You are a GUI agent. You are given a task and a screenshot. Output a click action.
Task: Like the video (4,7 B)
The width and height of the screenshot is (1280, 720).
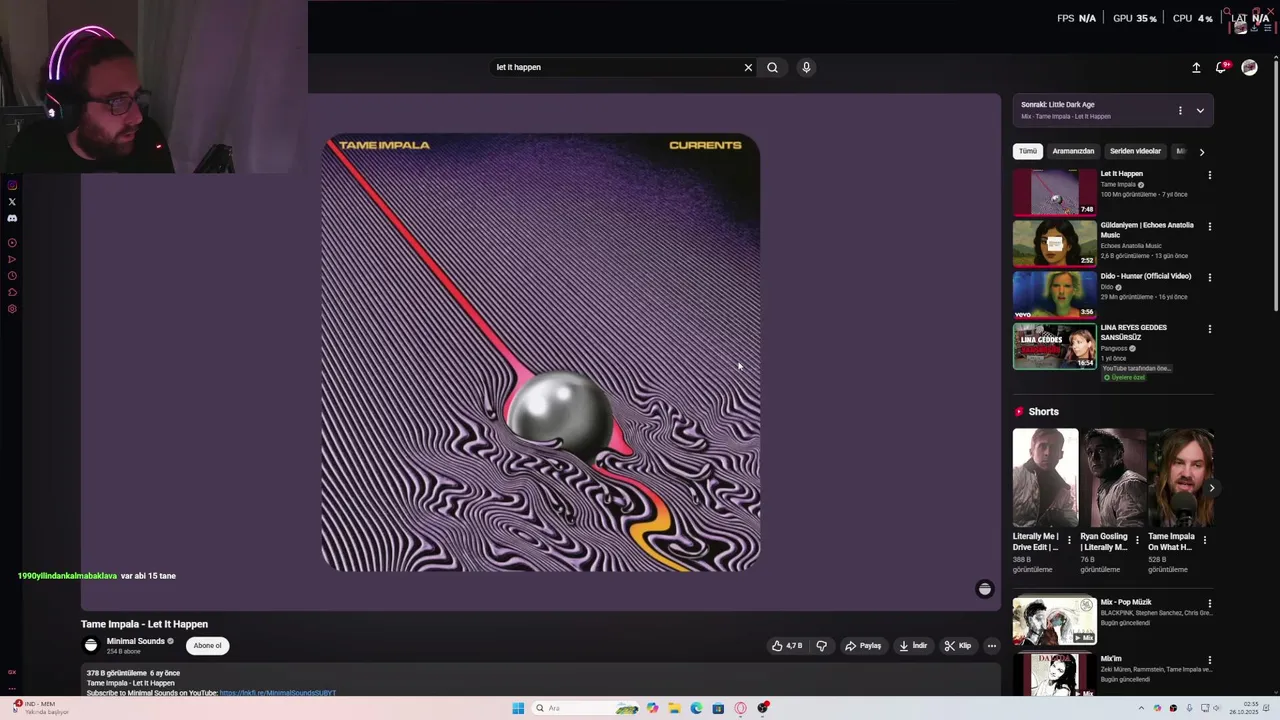coord(787,646)
